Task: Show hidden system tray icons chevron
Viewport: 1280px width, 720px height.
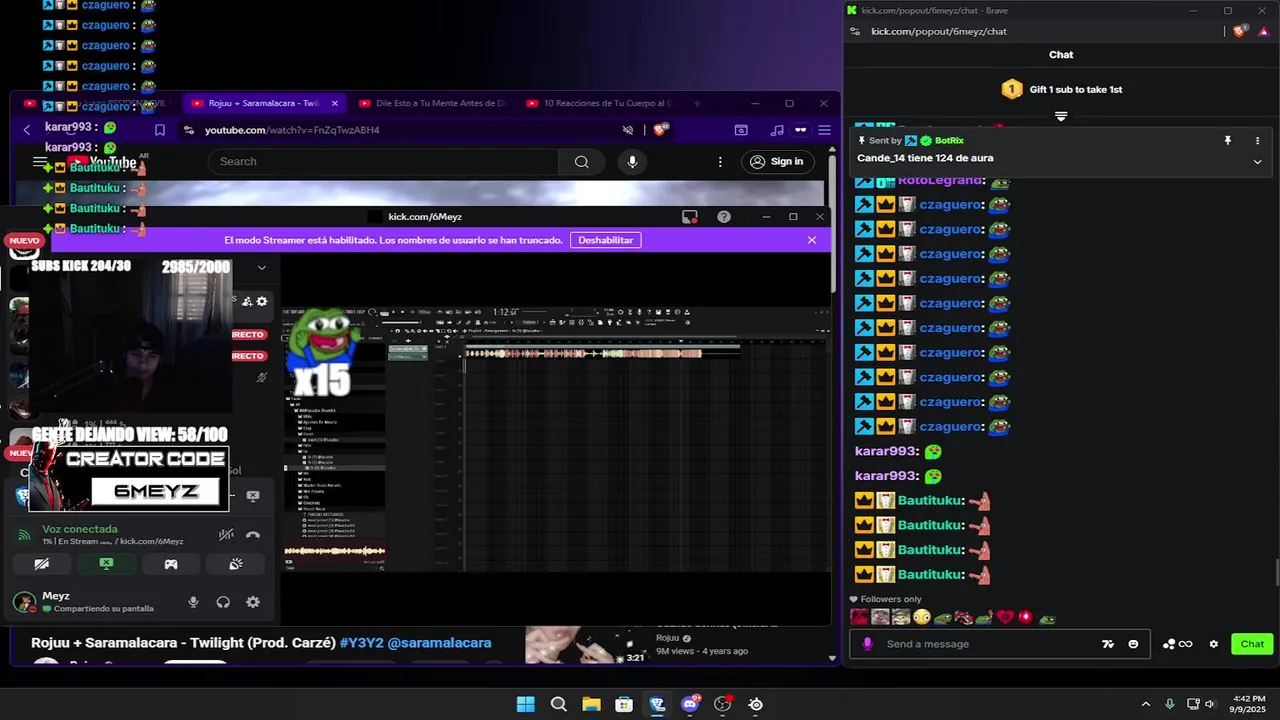Action: coord(1146,704)
